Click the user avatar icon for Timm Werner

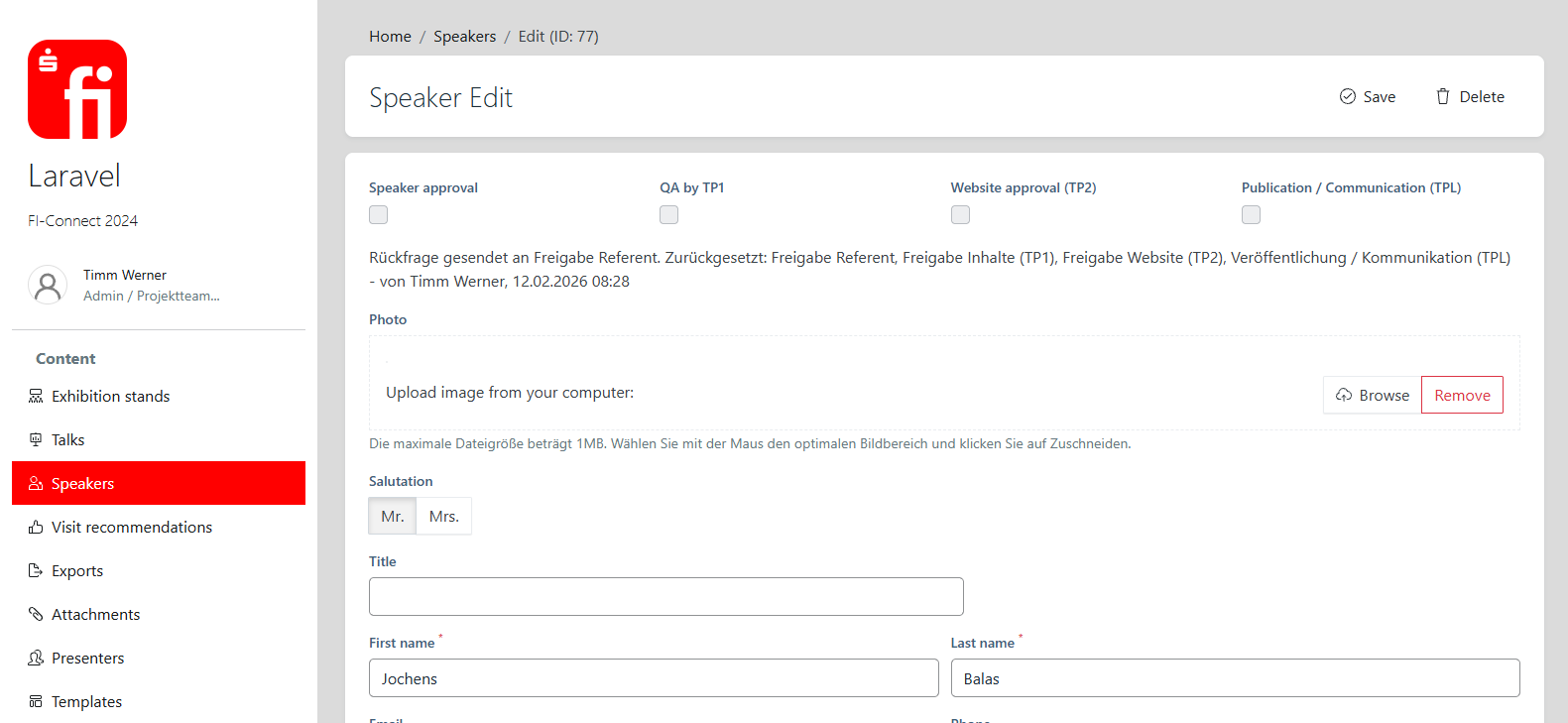[x=48, y=286]
